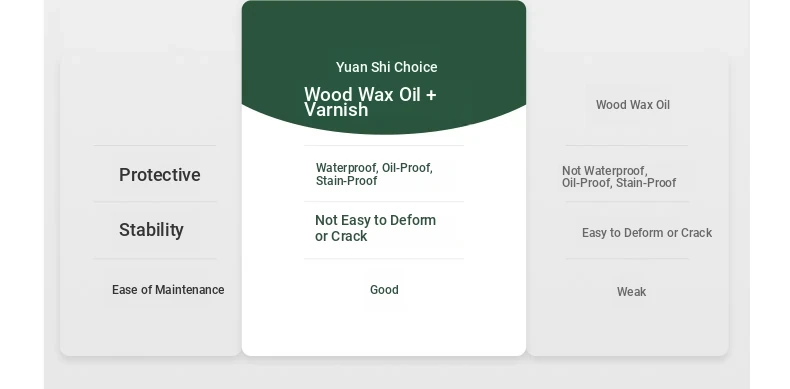The width and height of the screenshot is (790, 389).
Task: Click the Weak maintenance rating
Action: [x=631, y=292]
